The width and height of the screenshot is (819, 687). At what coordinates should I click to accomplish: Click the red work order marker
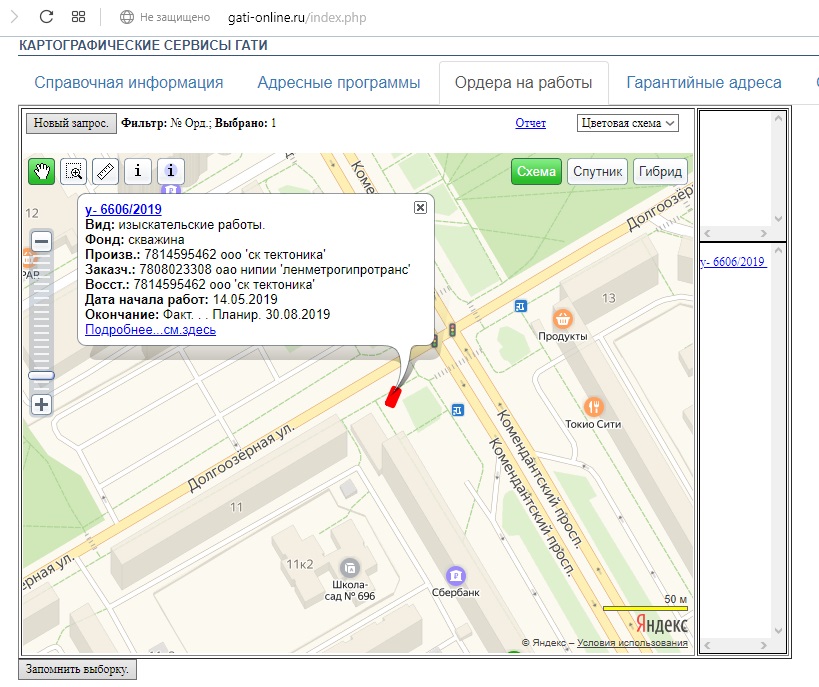393,397
